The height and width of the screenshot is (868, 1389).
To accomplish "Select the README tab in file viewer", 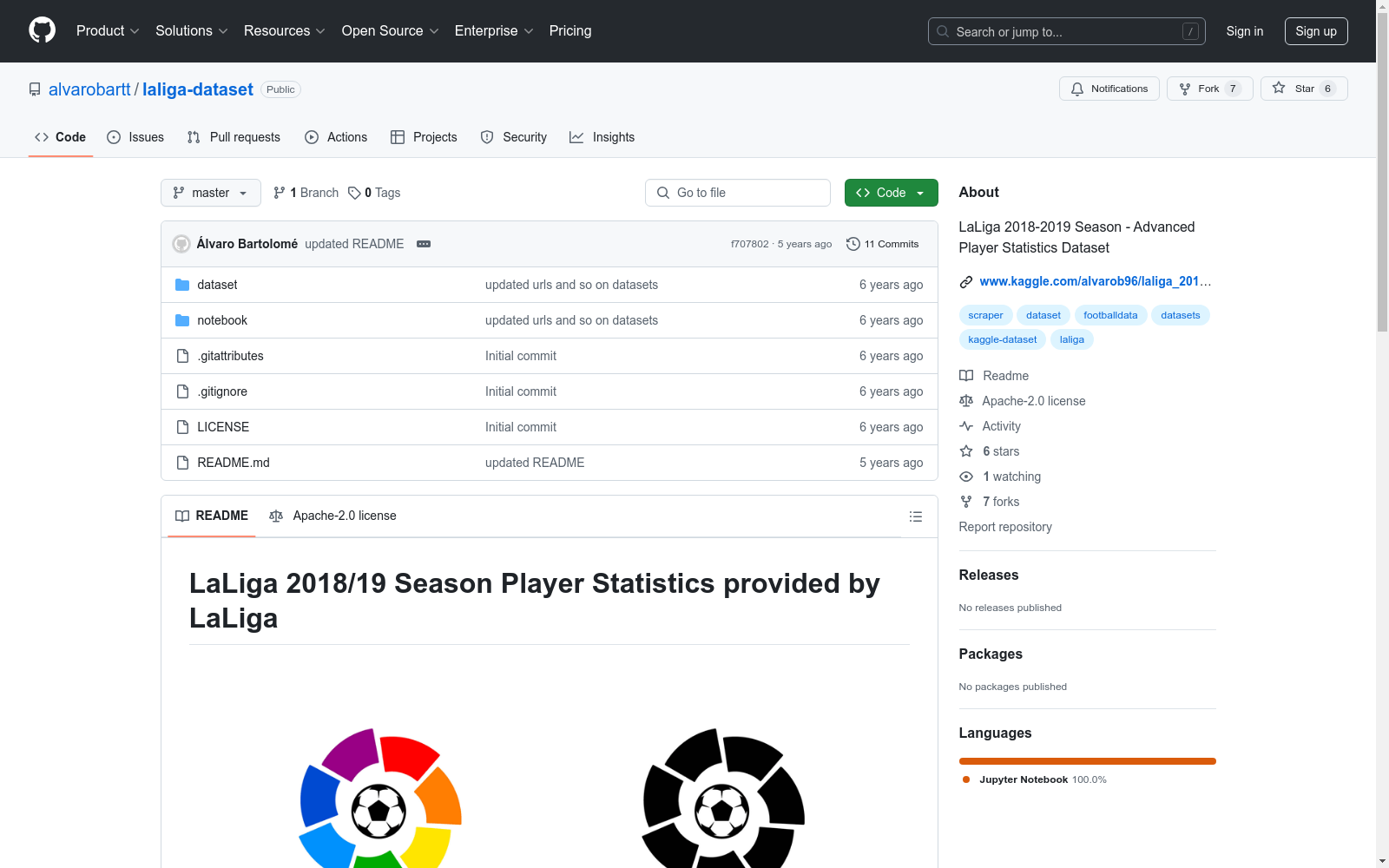I will coord(212,516).
